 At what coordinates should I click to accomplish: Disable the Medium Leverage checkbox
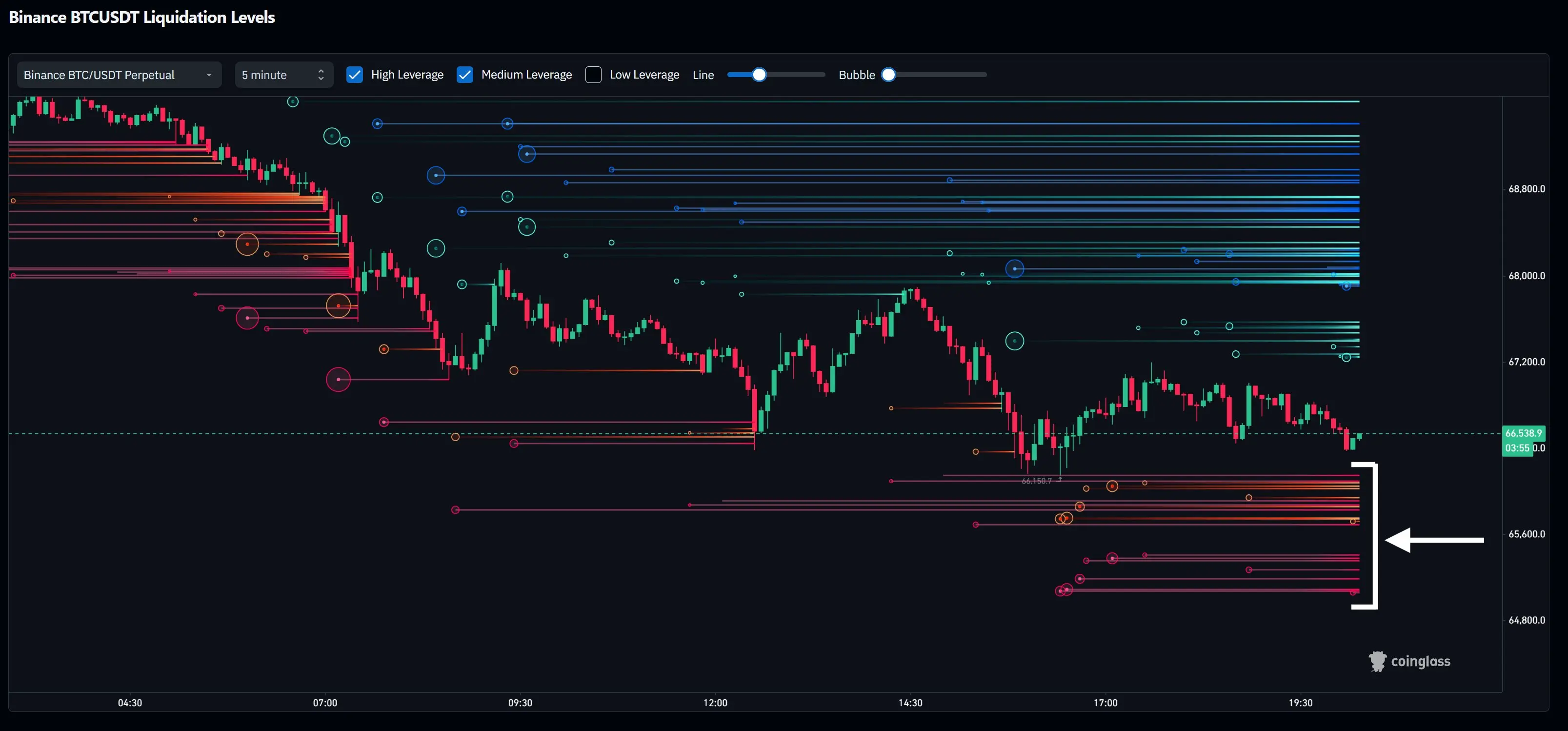(x=465, y=75)
